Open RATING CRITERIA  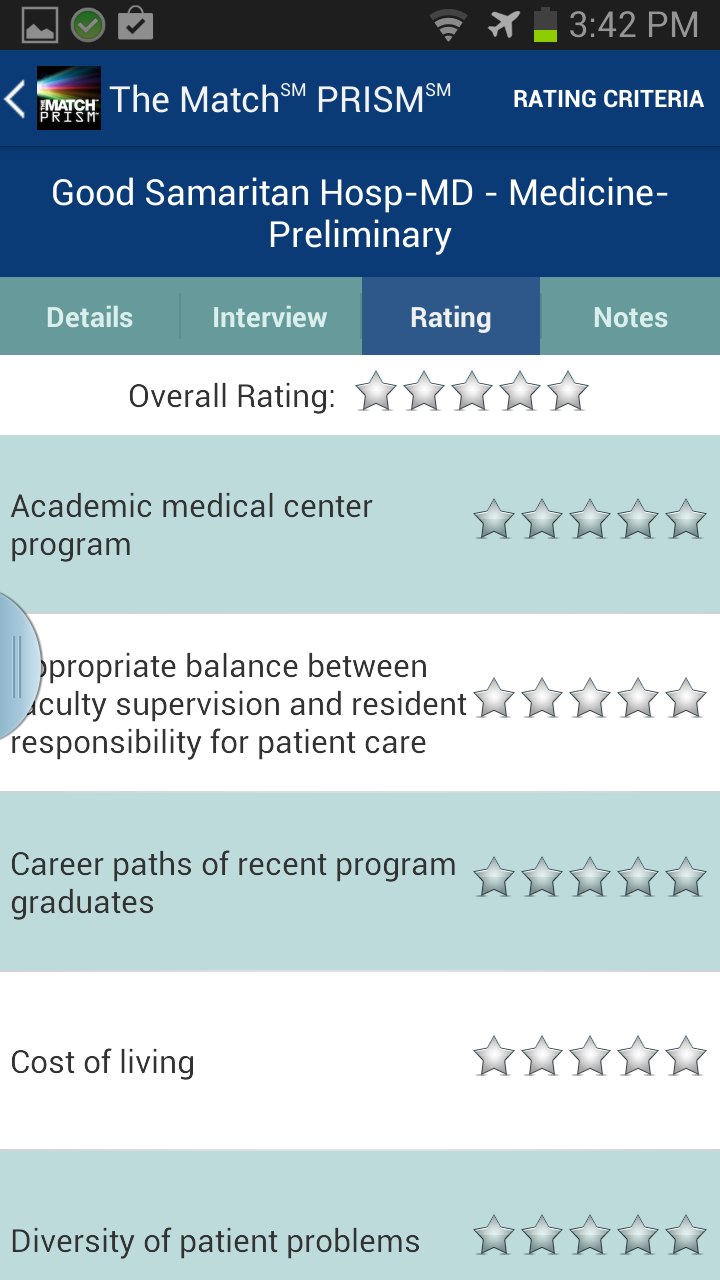608,99
